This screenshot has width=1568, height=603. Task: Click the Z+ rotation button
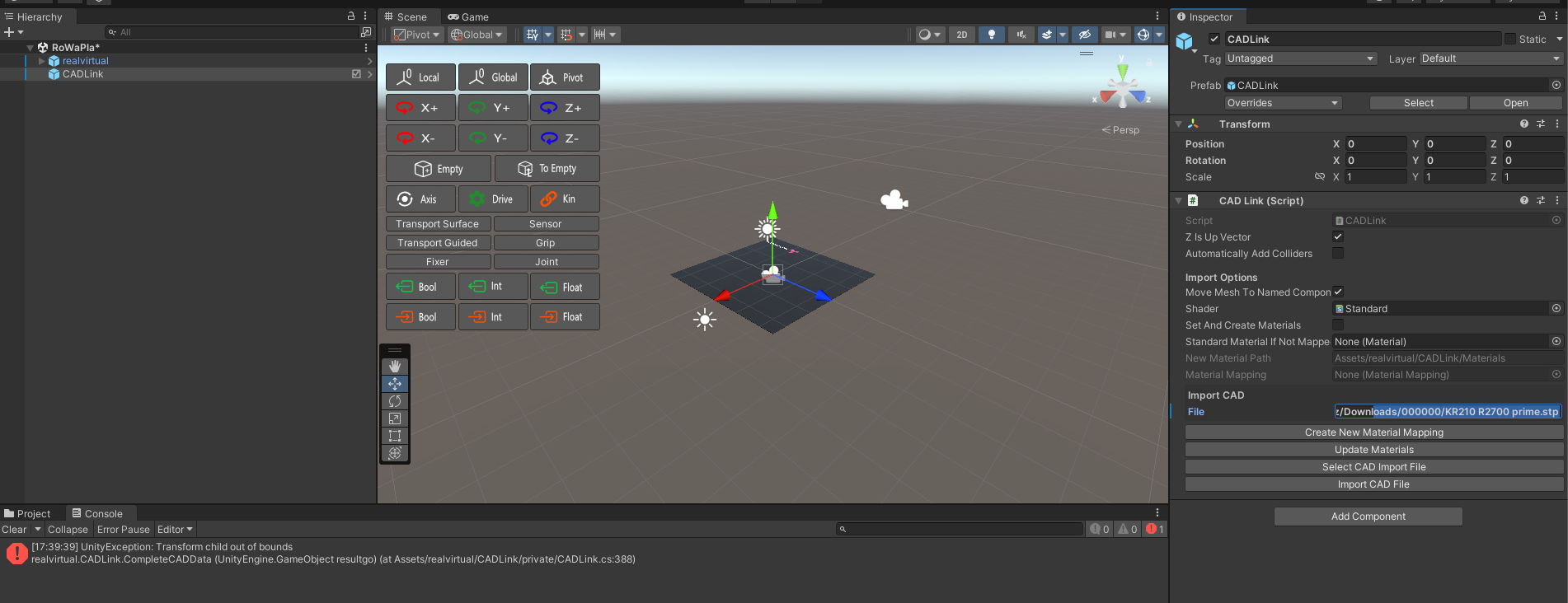[565, 108]
